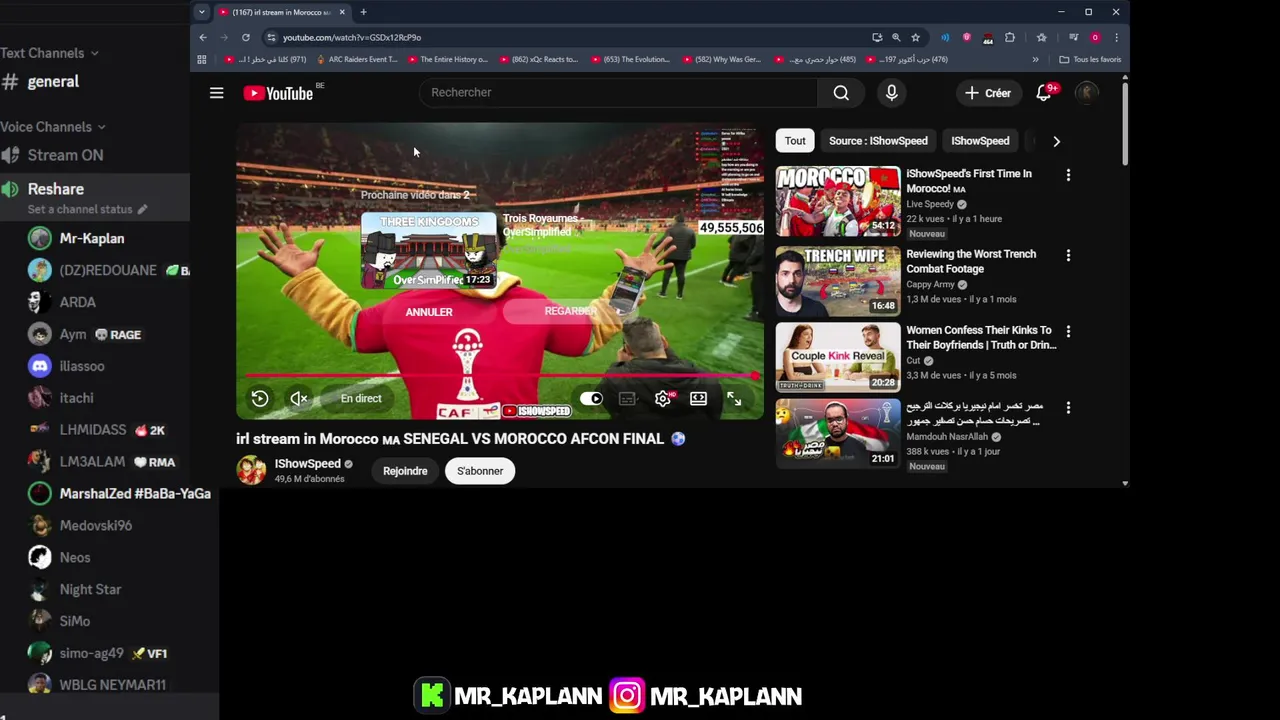Select the IShowSpeed filter chip

point(980,141)
